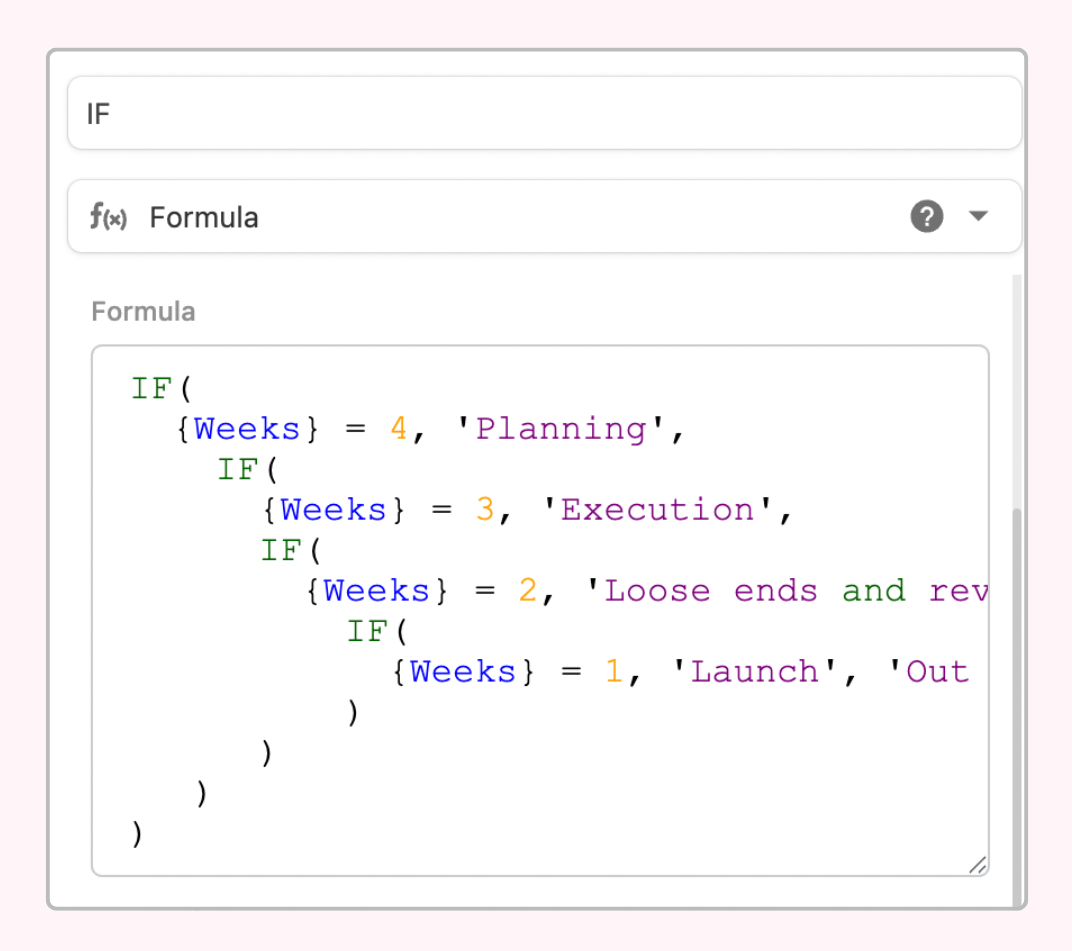Click the orange number 1 in the formula
Screen dimensions: 1072x951
[x=614, y=672]
